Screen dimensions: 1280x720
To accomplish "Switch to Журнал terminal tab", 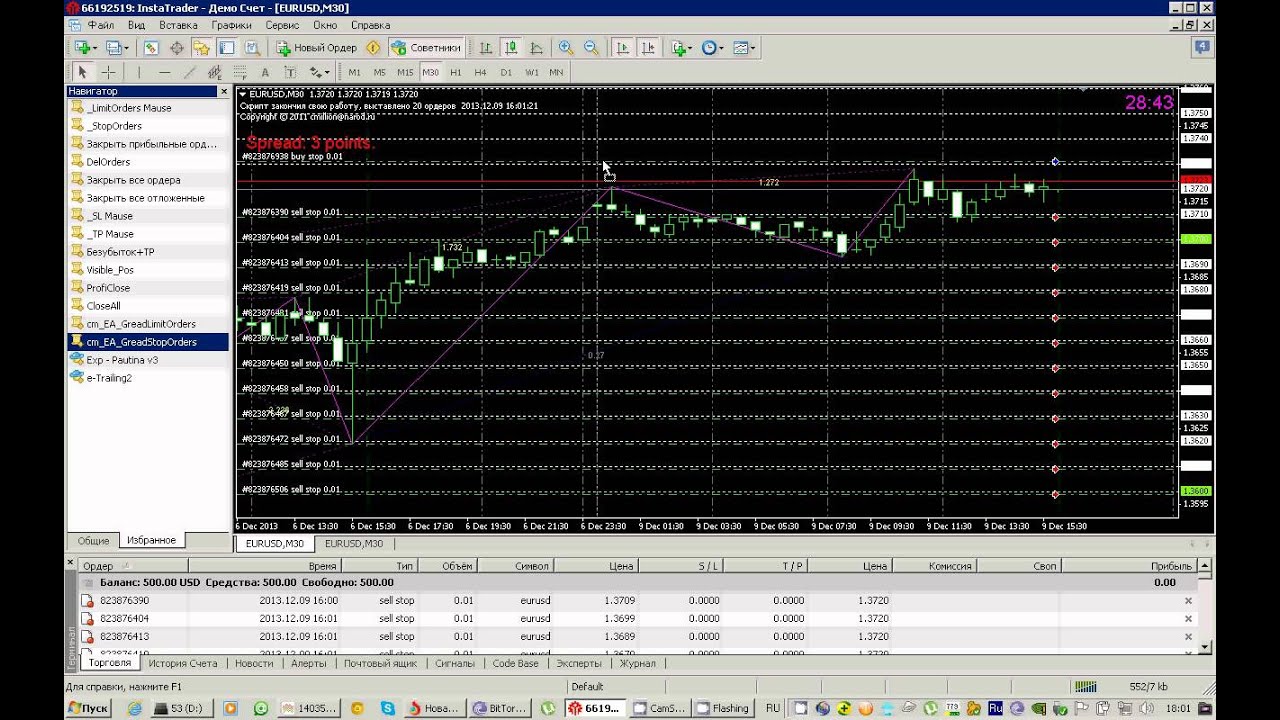I will 637,663.
